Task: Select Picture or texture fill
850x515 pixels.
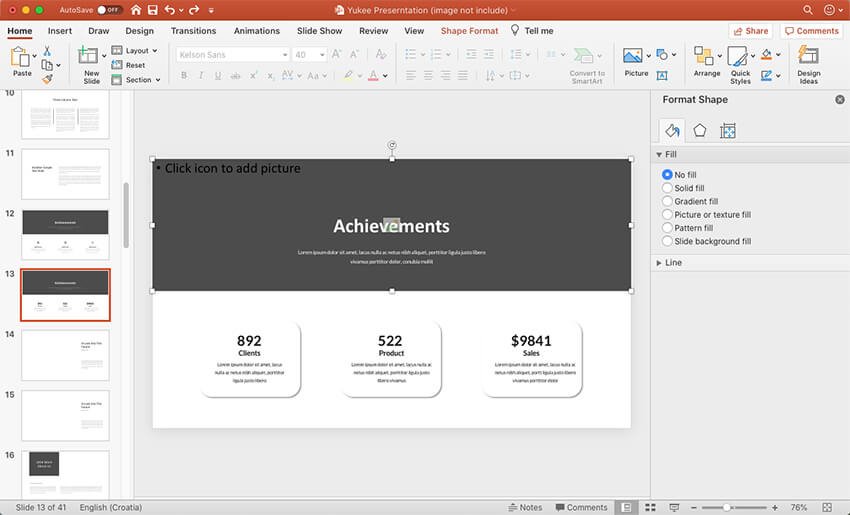Action: pyautogui.click(x=706, y=215)
